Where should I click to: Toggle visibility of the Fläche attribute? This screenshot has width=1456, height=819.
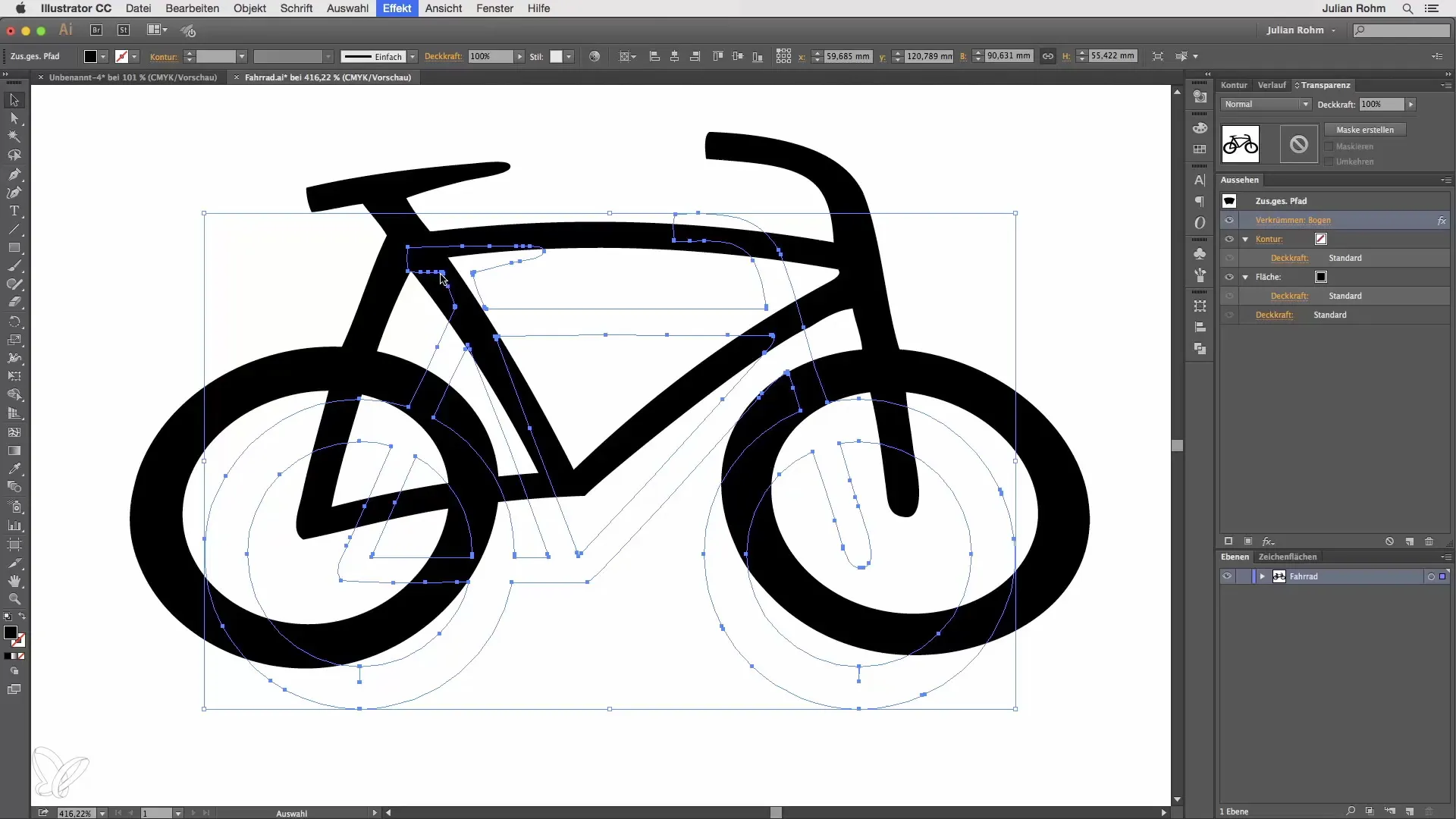[1229, 277]
